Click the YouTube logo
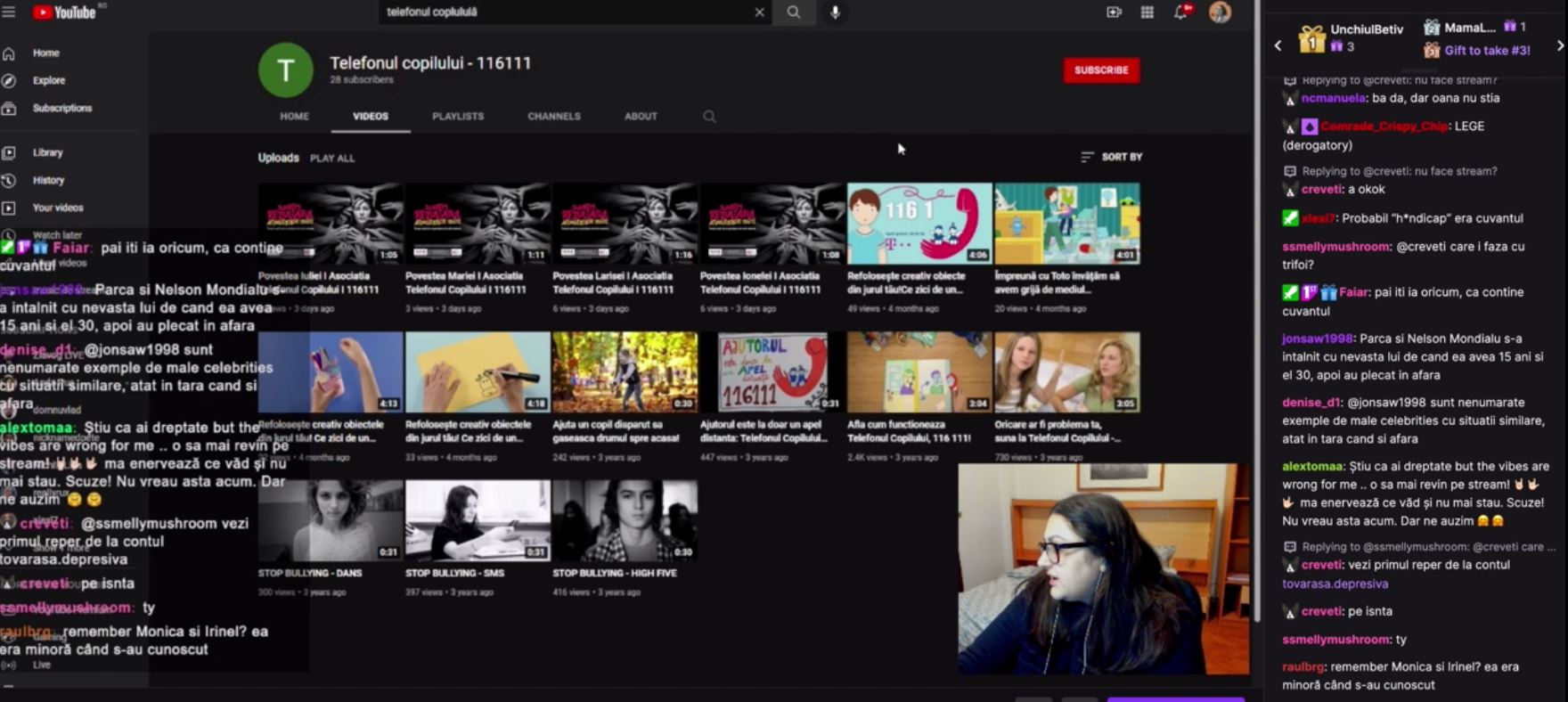This screenshot has height=702, width=1568. [x=64, y=12]
